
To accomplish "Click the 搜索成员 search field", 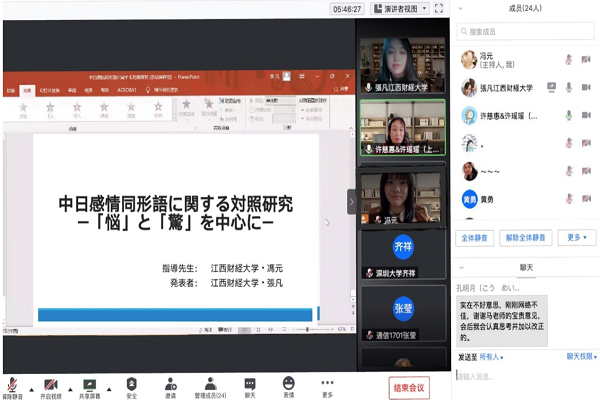I will click(x=525, y=32).
